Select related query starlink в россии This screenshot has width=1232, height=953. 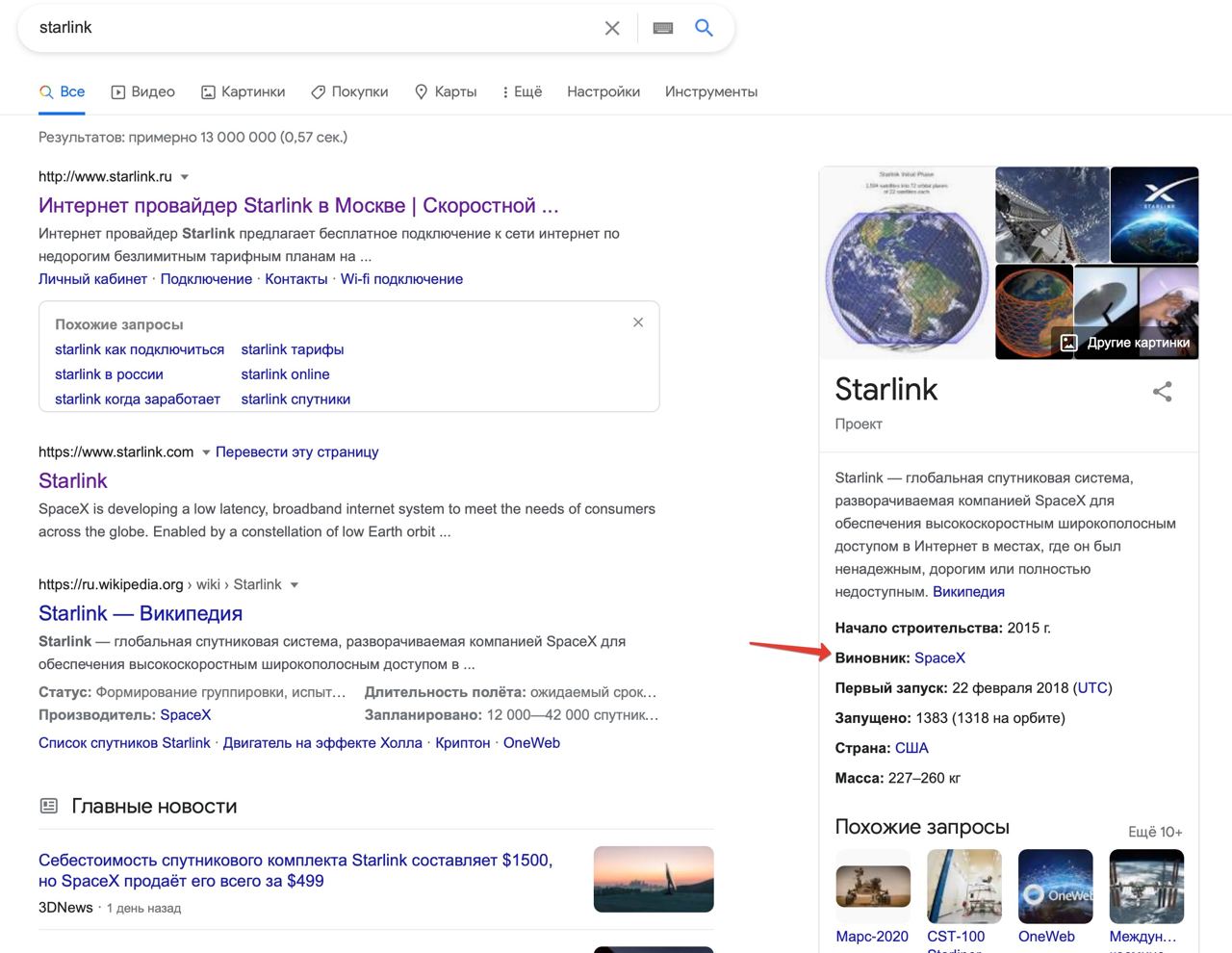point(109,374)
